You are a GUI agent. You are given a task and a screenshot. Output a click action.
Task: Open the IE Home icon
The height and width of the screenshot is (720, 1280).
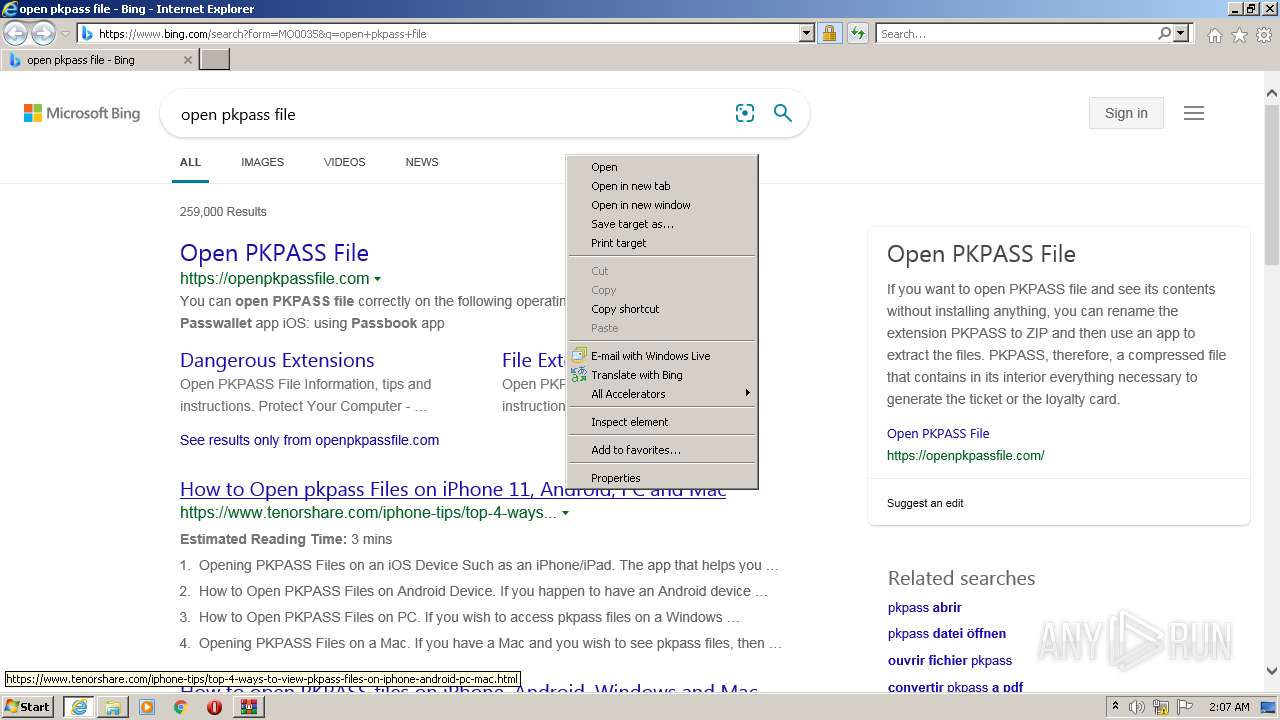click(1214, 35)
